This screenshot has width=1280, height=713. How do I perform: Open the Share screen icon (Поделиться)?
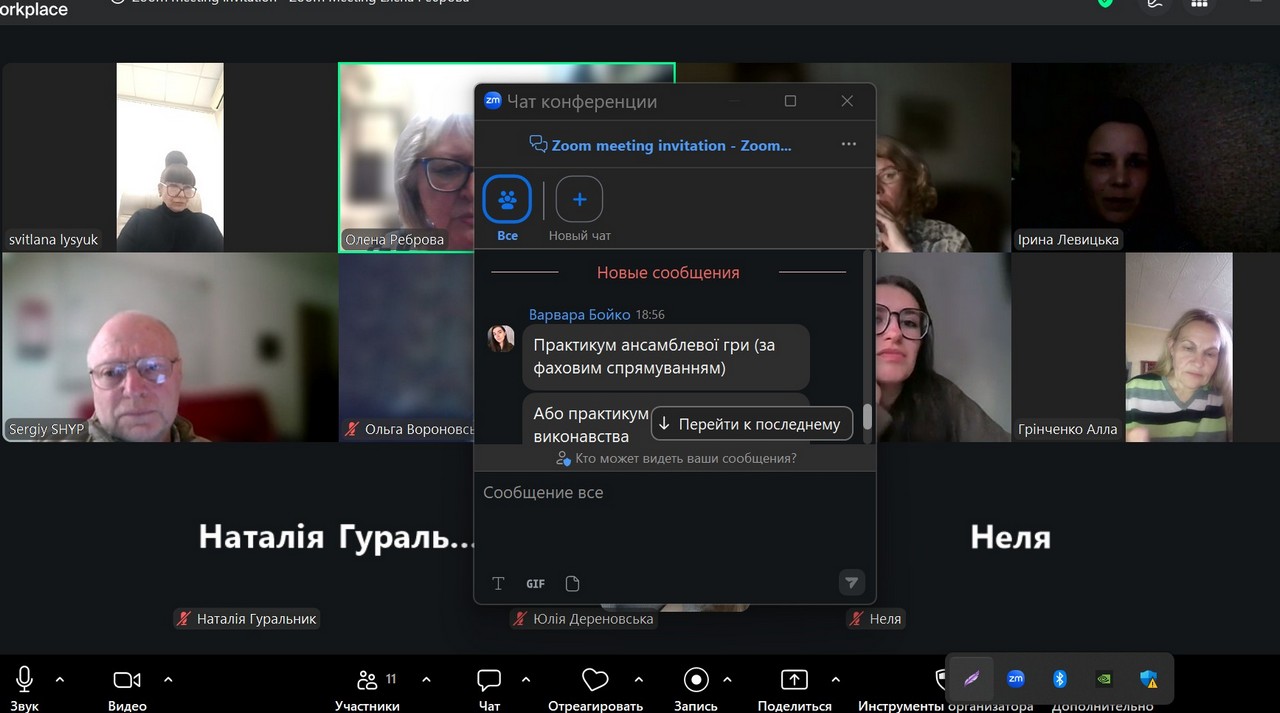click(794, 680)
